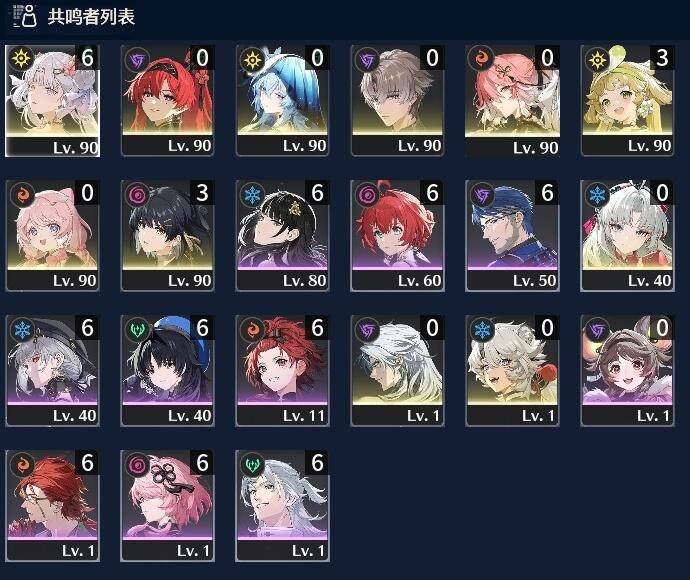Click the ice element icon on the Lv. 80 card

pyautogui.click(x=252, y=194)
